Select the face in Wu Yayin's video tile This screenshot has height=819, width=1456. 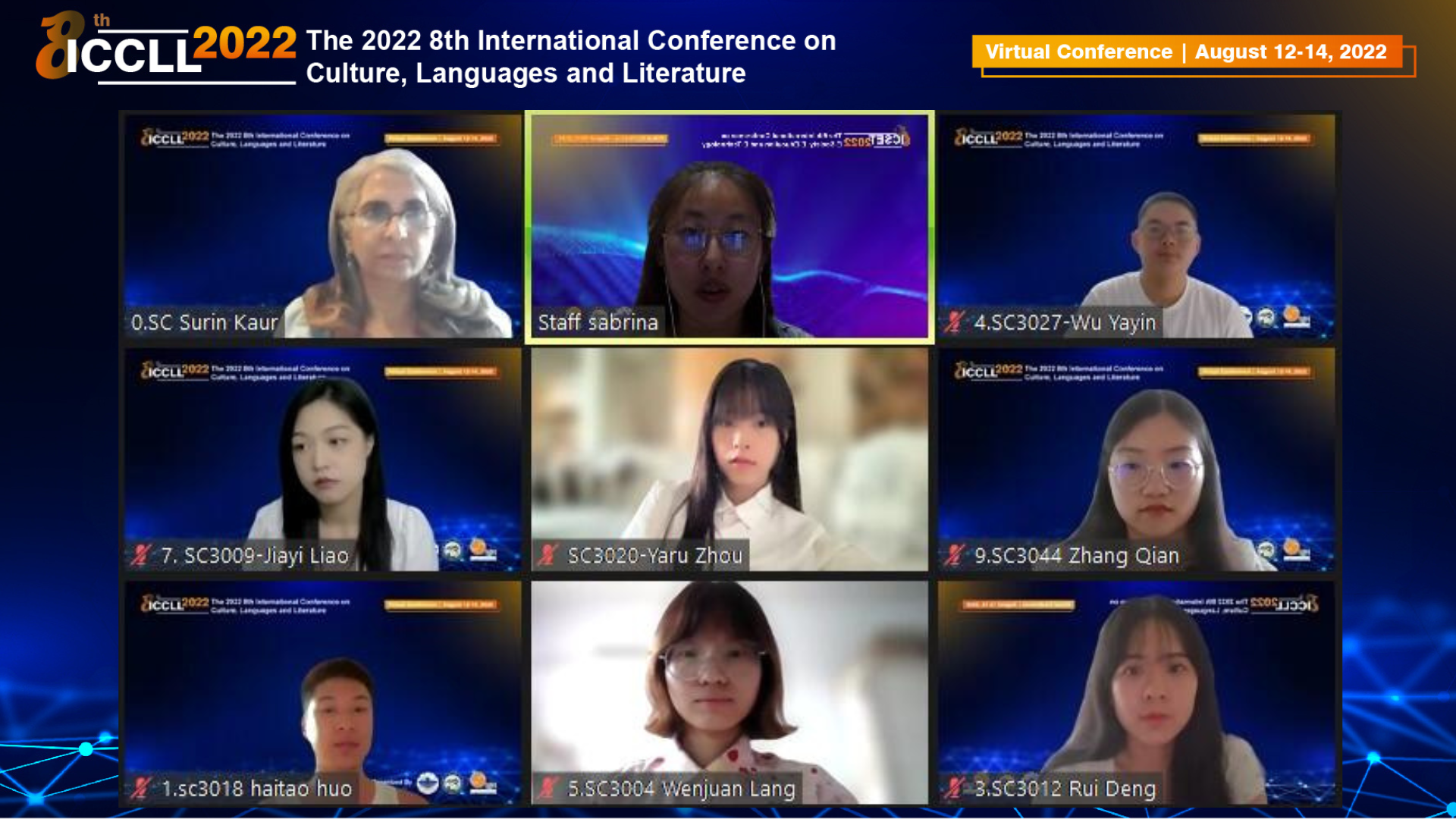click(1169, 232)
